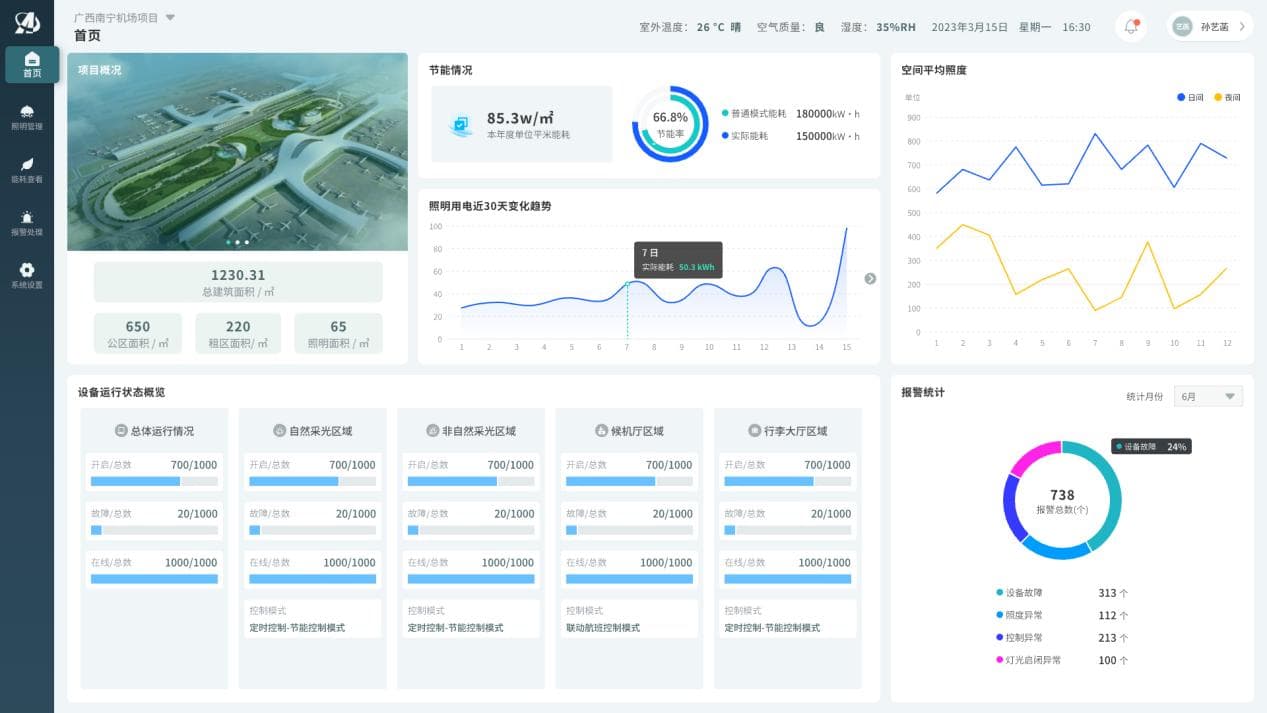
Task: Click the app logo in top-left corner
Action: click(27, 23)
